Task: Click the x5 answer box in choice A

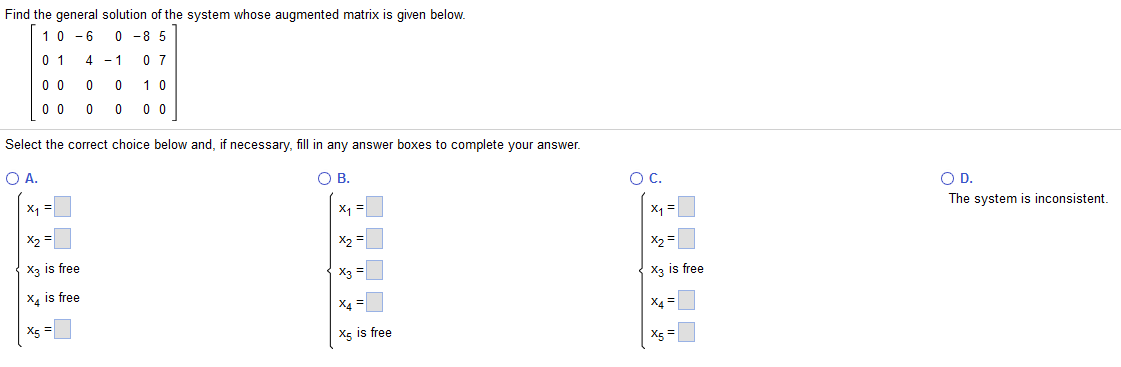Action: pos(62,330)
